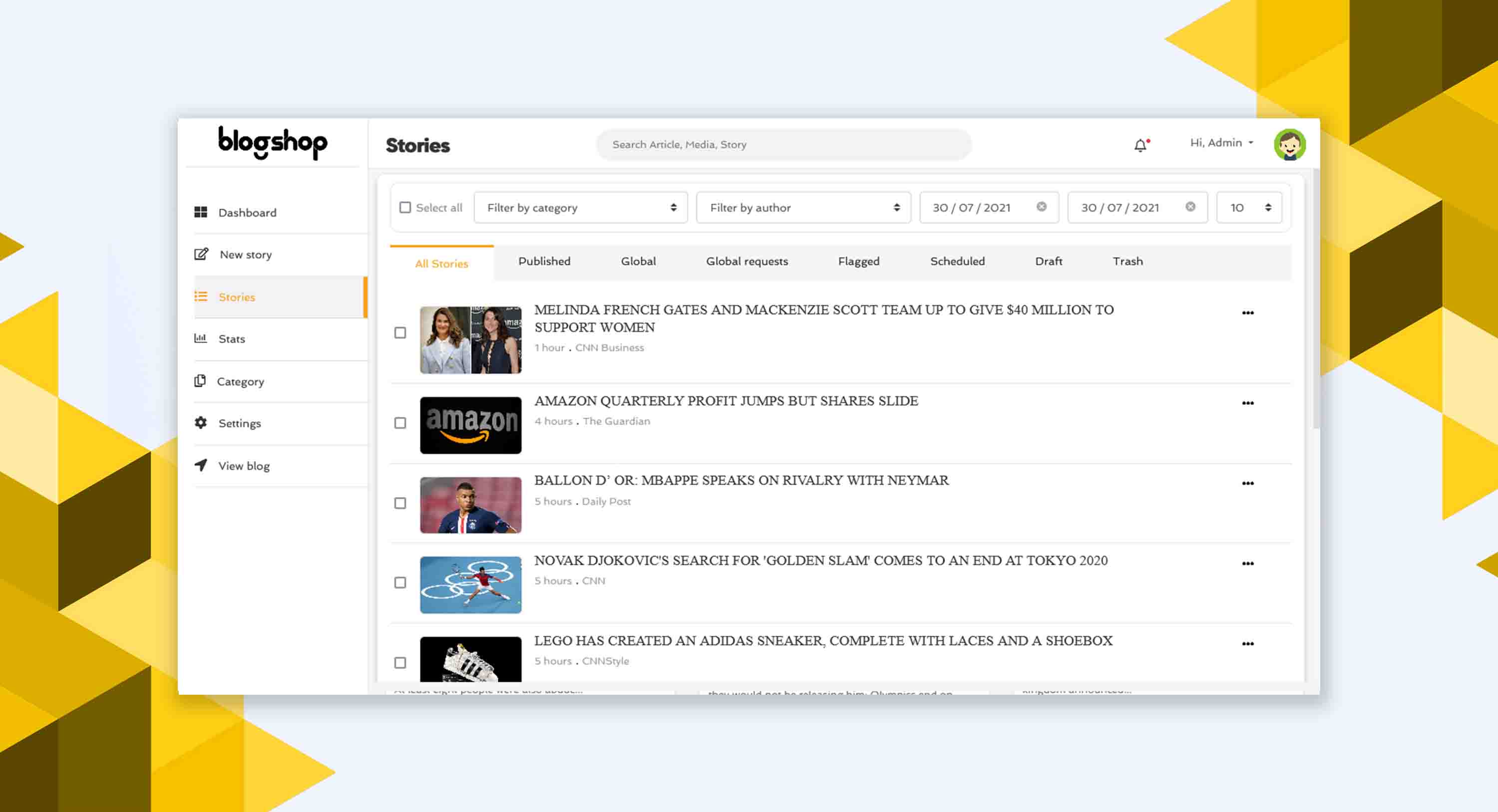Click the View blog arrow icon
The image size is (1498, 812).
pos(201,465)
